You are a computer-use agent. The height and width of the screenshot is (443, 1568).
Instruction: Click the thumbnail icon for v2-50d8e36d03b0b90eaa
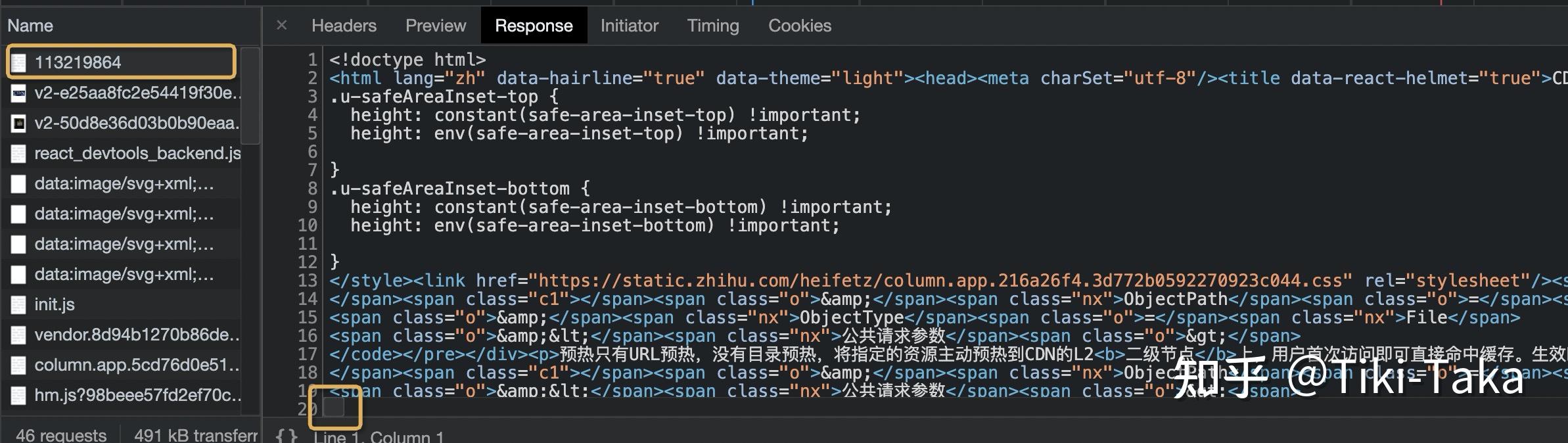click(x=19, y=123)
